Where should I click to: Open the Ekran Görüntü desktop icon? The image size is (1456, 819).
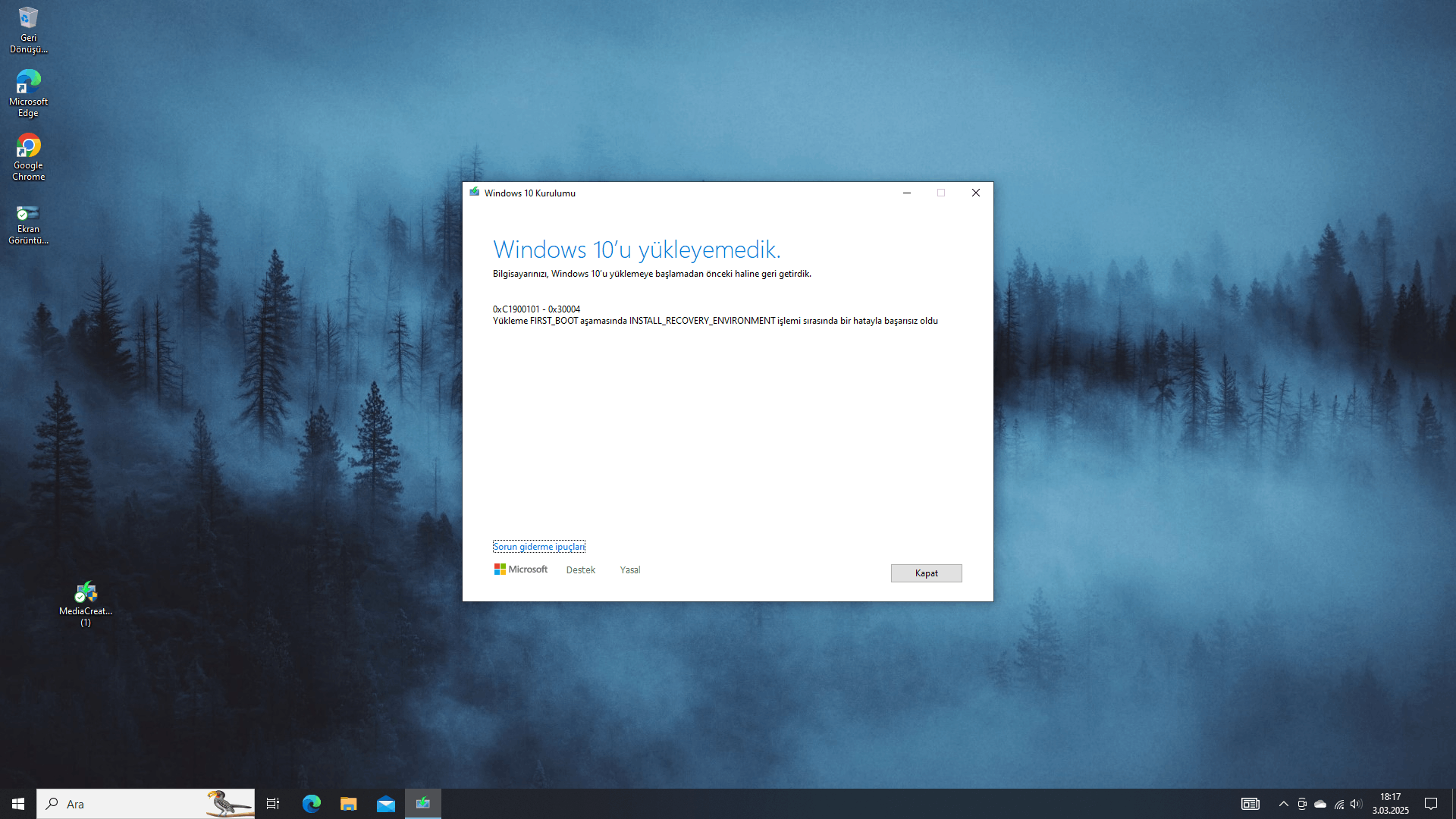[28, 224]
